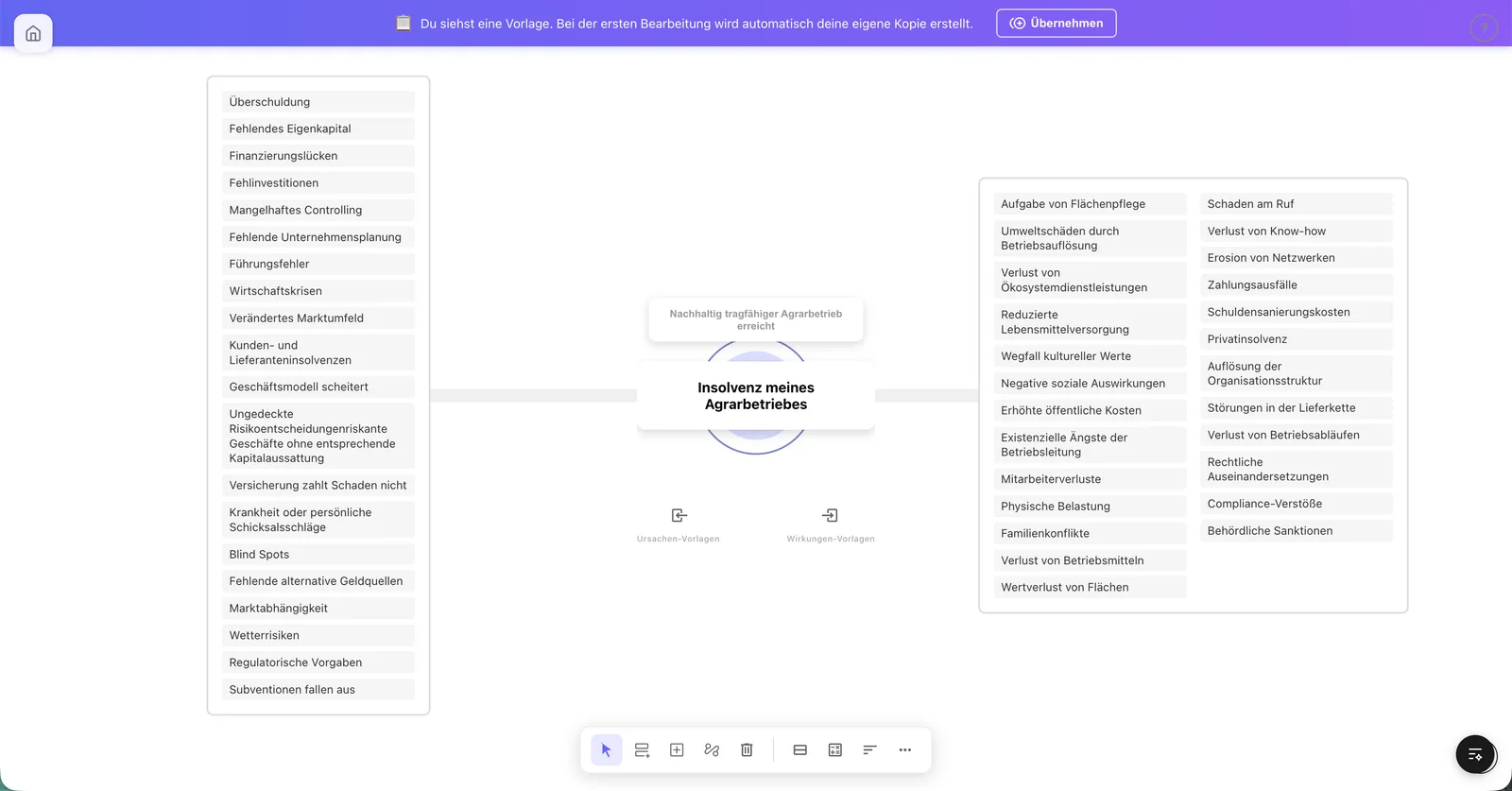Click Familienkonflikte effect item
This screenshot has width=1512, height=791.
1091,533
